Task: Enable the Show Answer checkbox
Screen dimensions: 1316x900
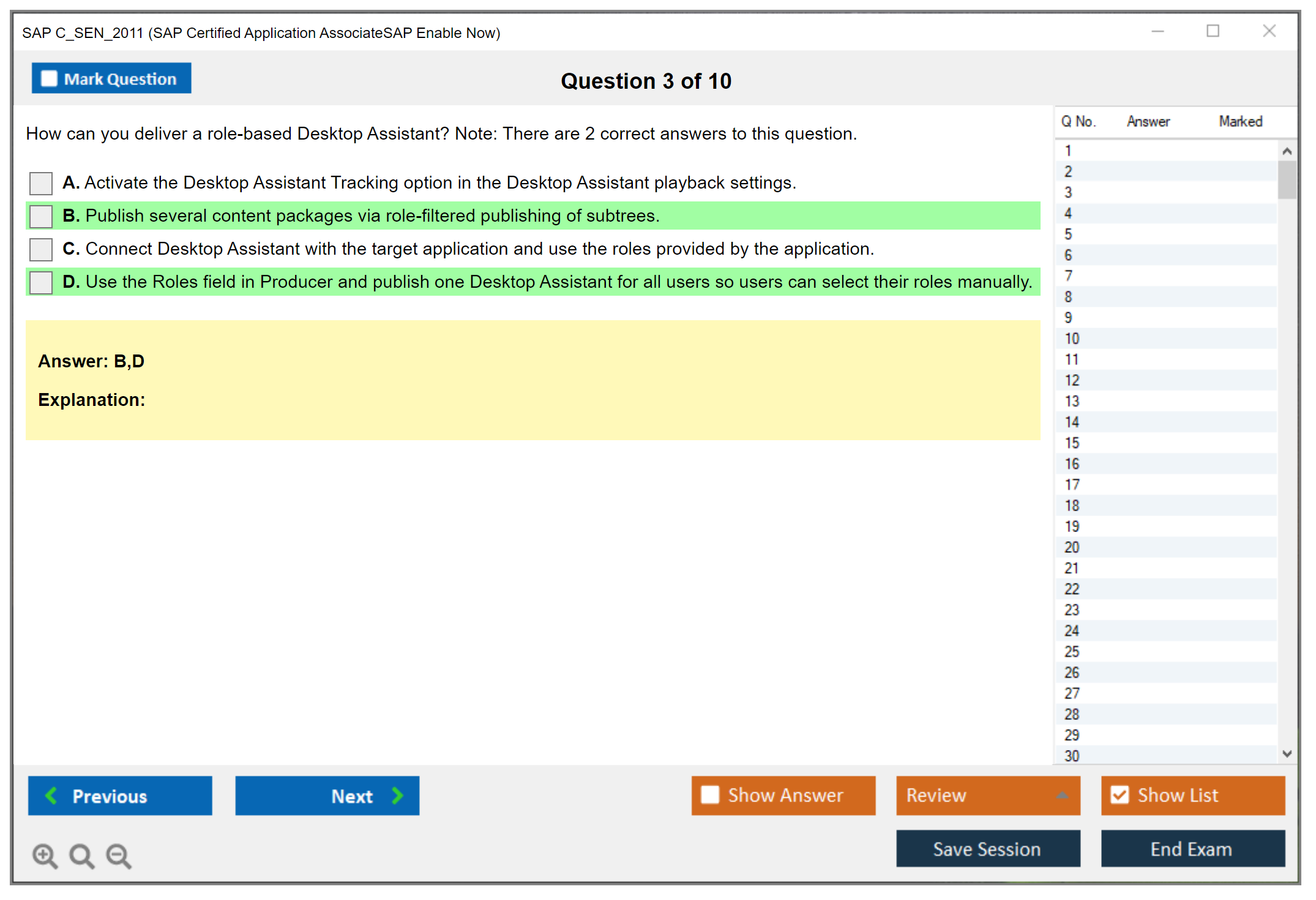Action: coord(710,795)
